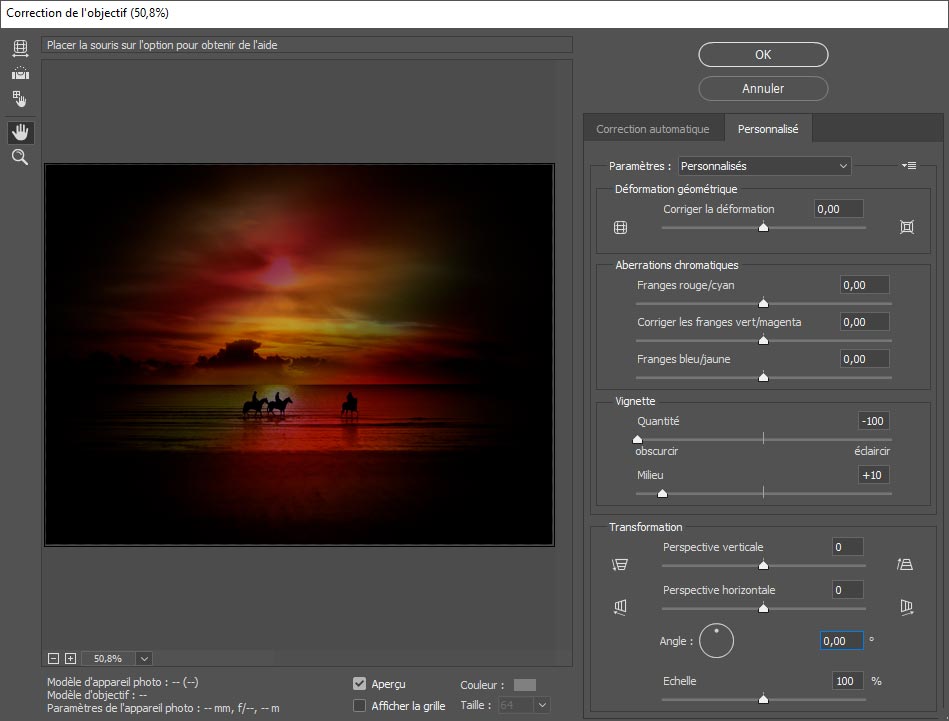
Task: Disable the Aperçu preview checkbox
Action: [360, 684]
